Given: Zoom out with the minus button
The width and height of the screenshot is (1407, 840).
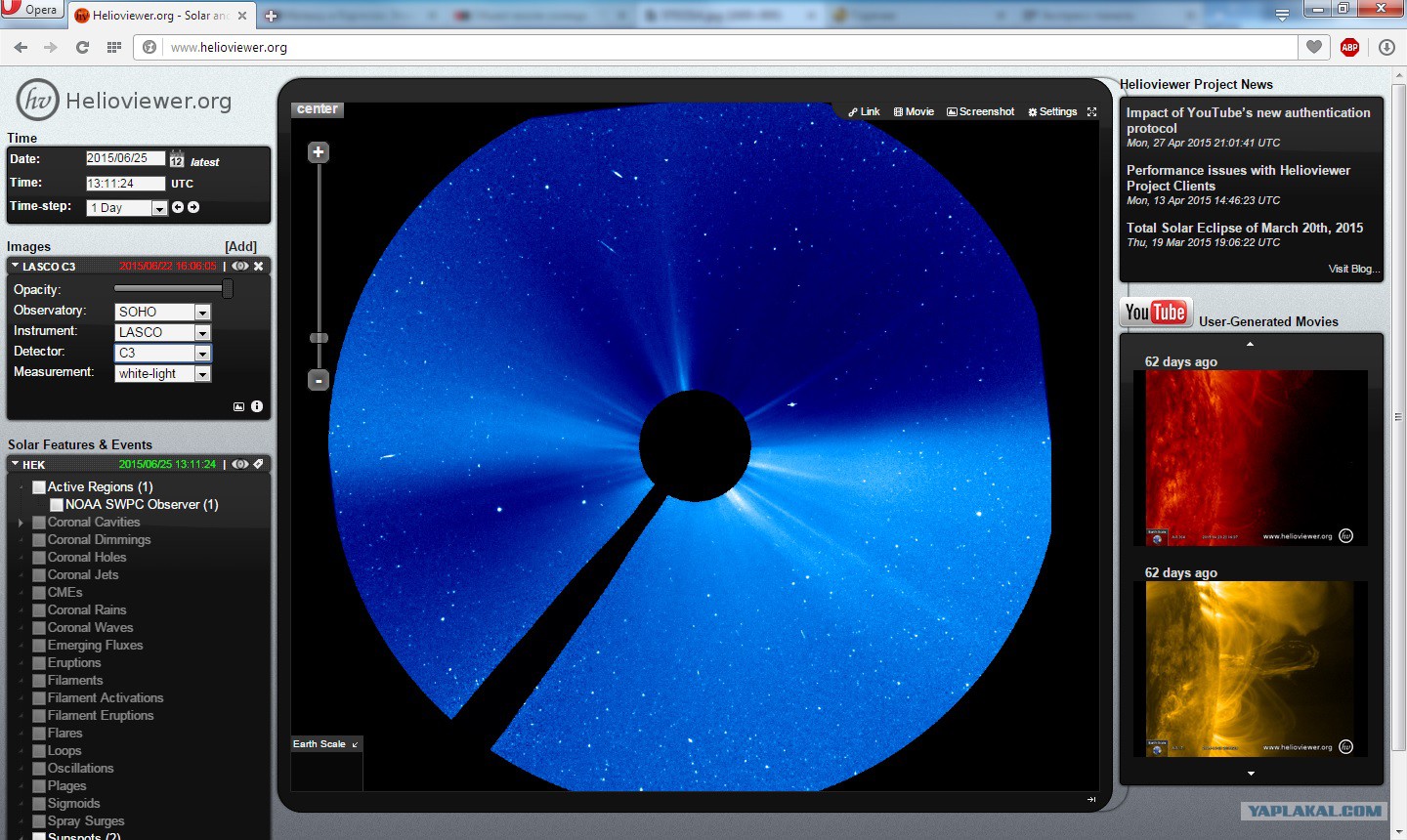Looking at the screenshot, I should (x=319, y=380).
